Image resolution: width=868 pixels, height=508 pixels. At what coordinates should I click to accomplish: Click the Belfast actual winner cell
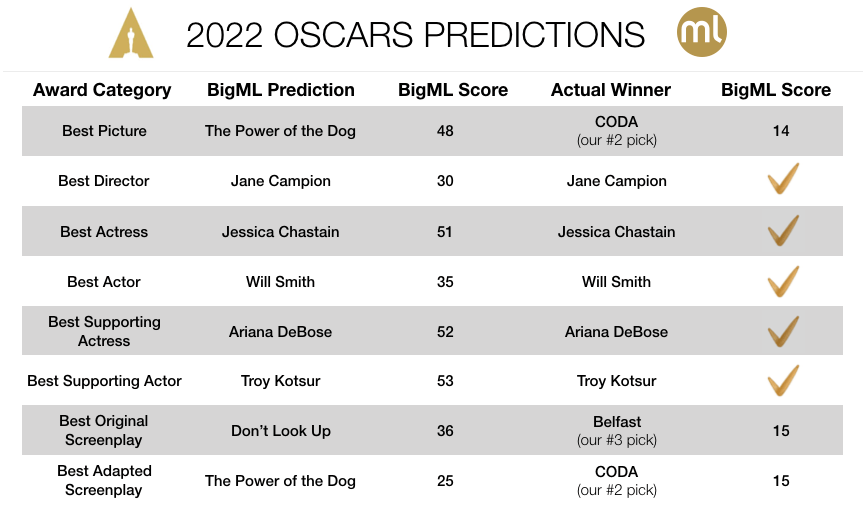(616, 430)
